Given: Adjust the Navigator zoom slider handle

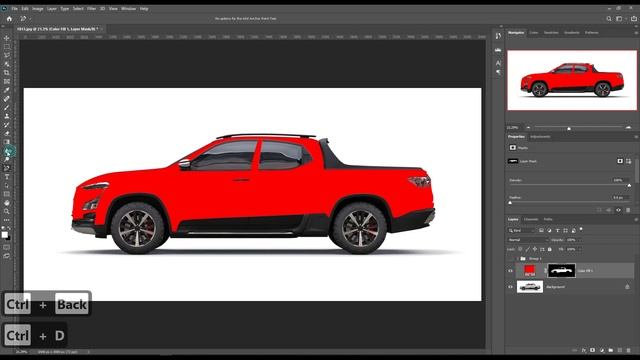Looking at the screenshot, I should pyautogui.click(x=569, y=129).
